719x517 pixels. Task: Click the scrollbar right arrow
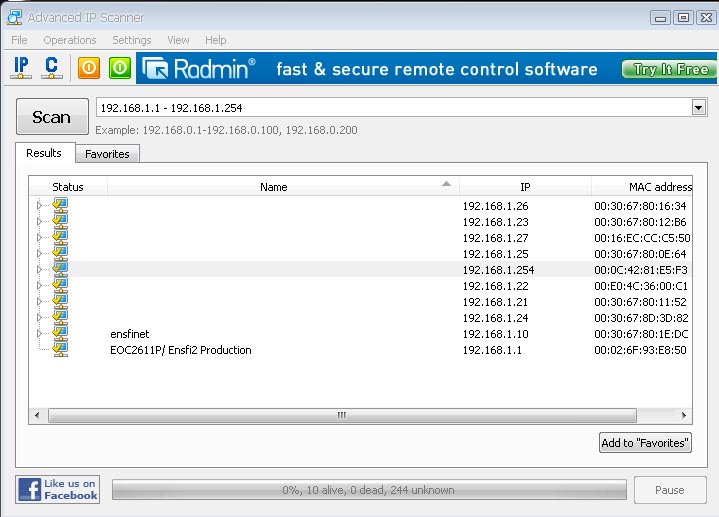point(684,415)
